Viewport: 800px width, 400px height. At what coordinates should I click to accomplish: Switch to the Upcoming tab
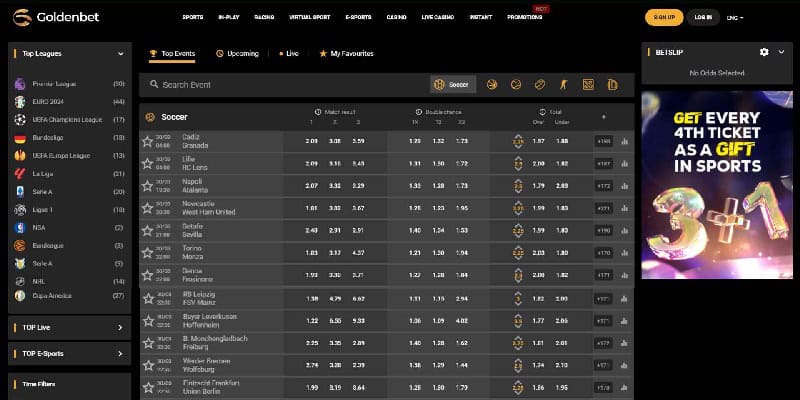click(237, 54)
